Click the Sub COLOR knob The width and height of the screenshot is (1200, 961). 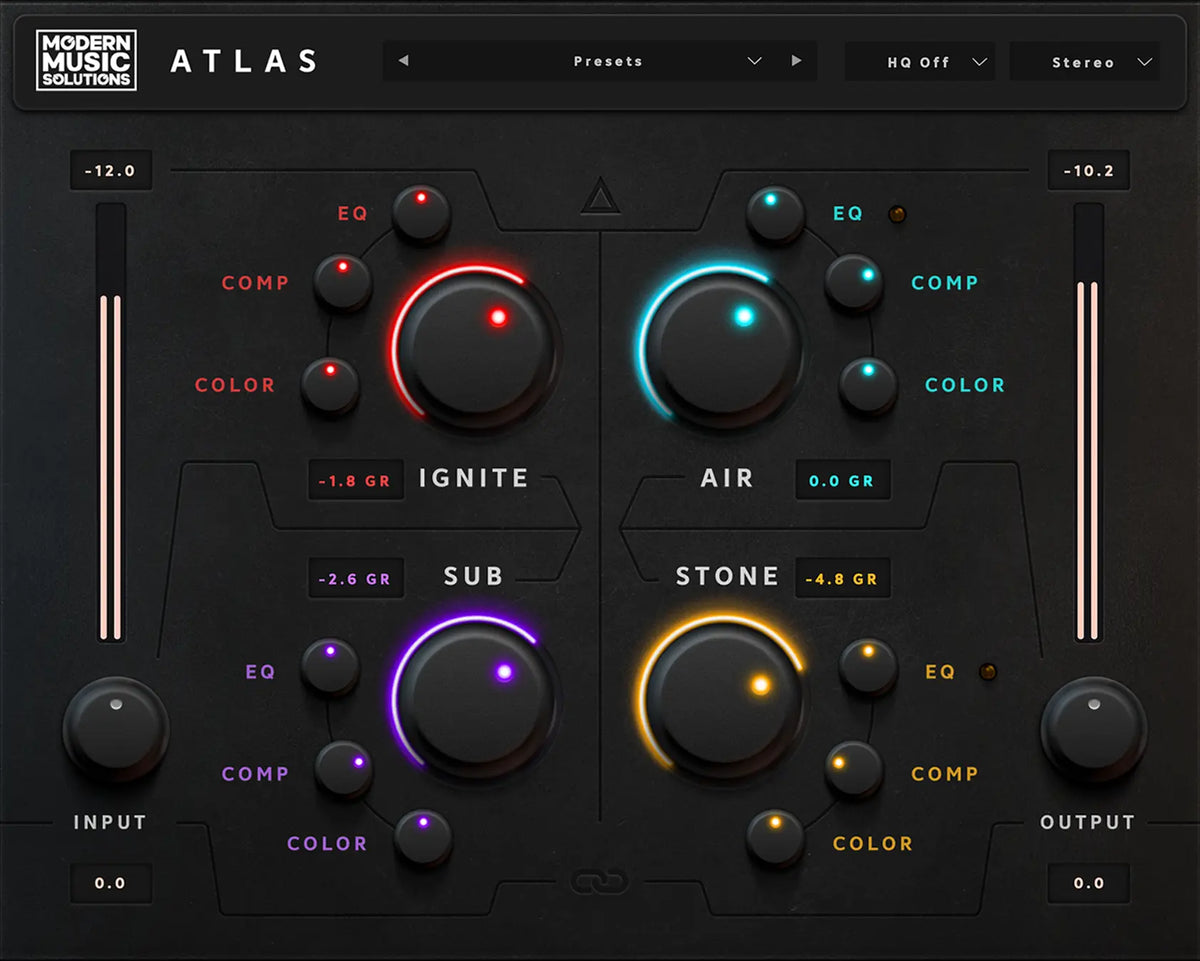click(423, 837)
